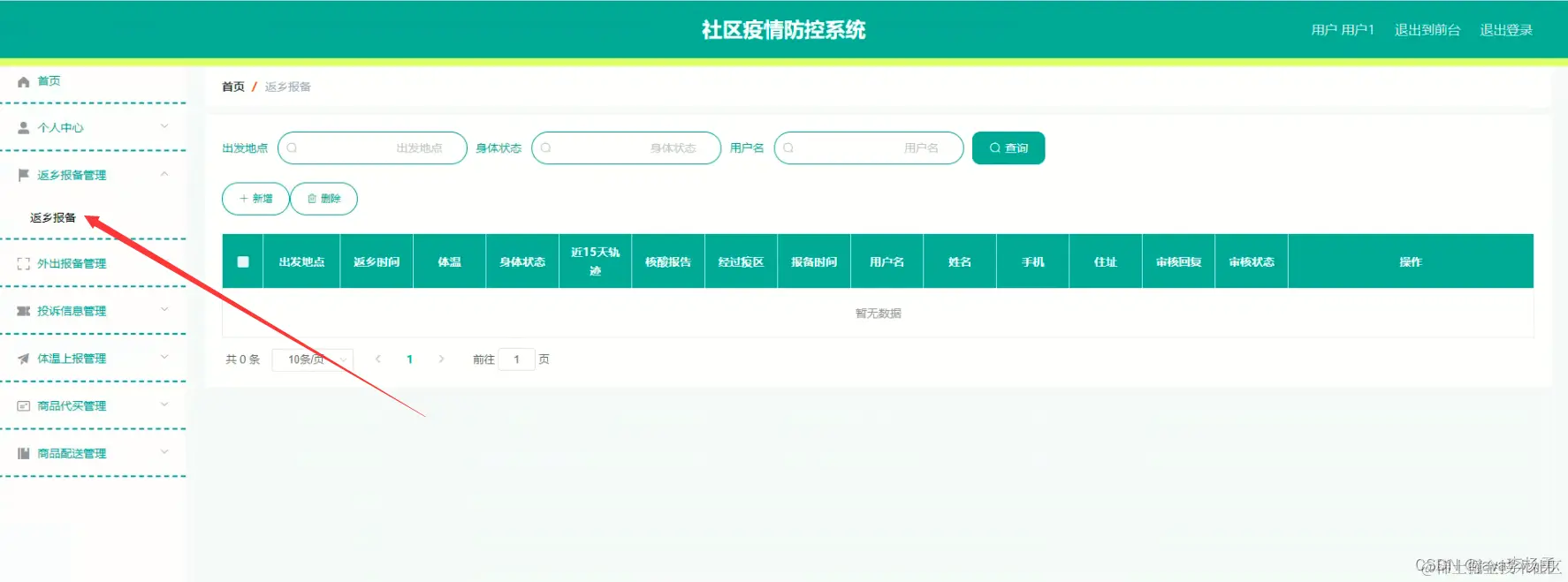1568x582 pixels.
Task: Tick the select-all checkbox in table header
Action: click(243, 261)
